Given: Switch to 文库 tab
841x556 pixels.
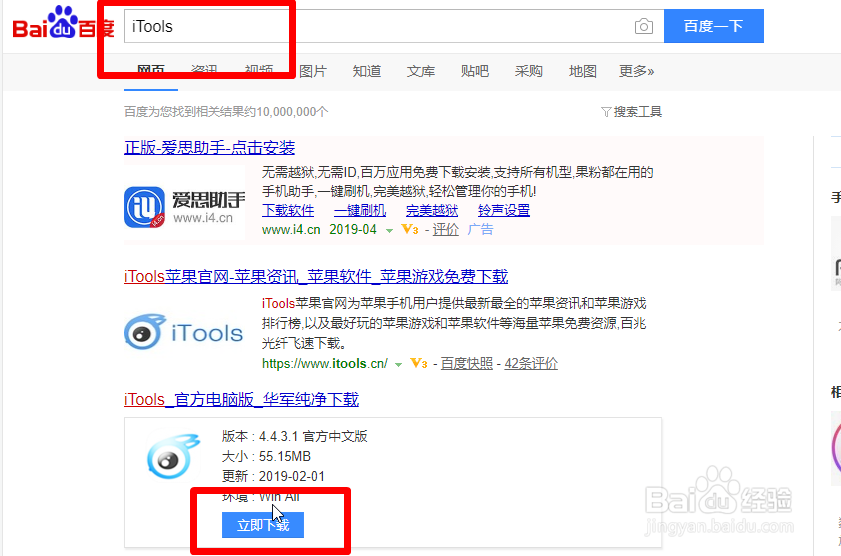Looking at the screenshot, I should (x=420, y=71).
